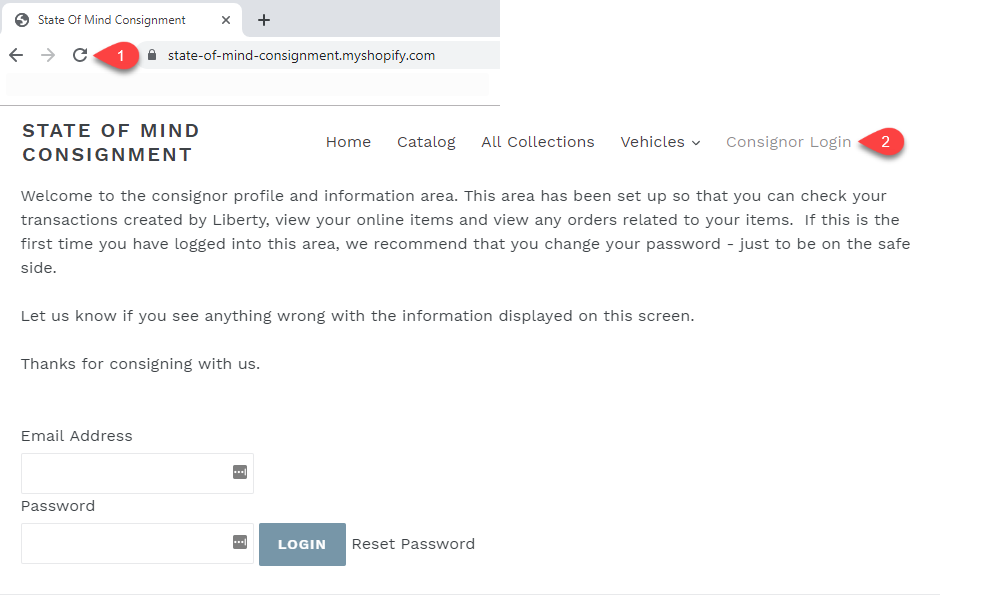Submit the form with the LOGIN button
1002x614 pixels.
pos(302,544)
